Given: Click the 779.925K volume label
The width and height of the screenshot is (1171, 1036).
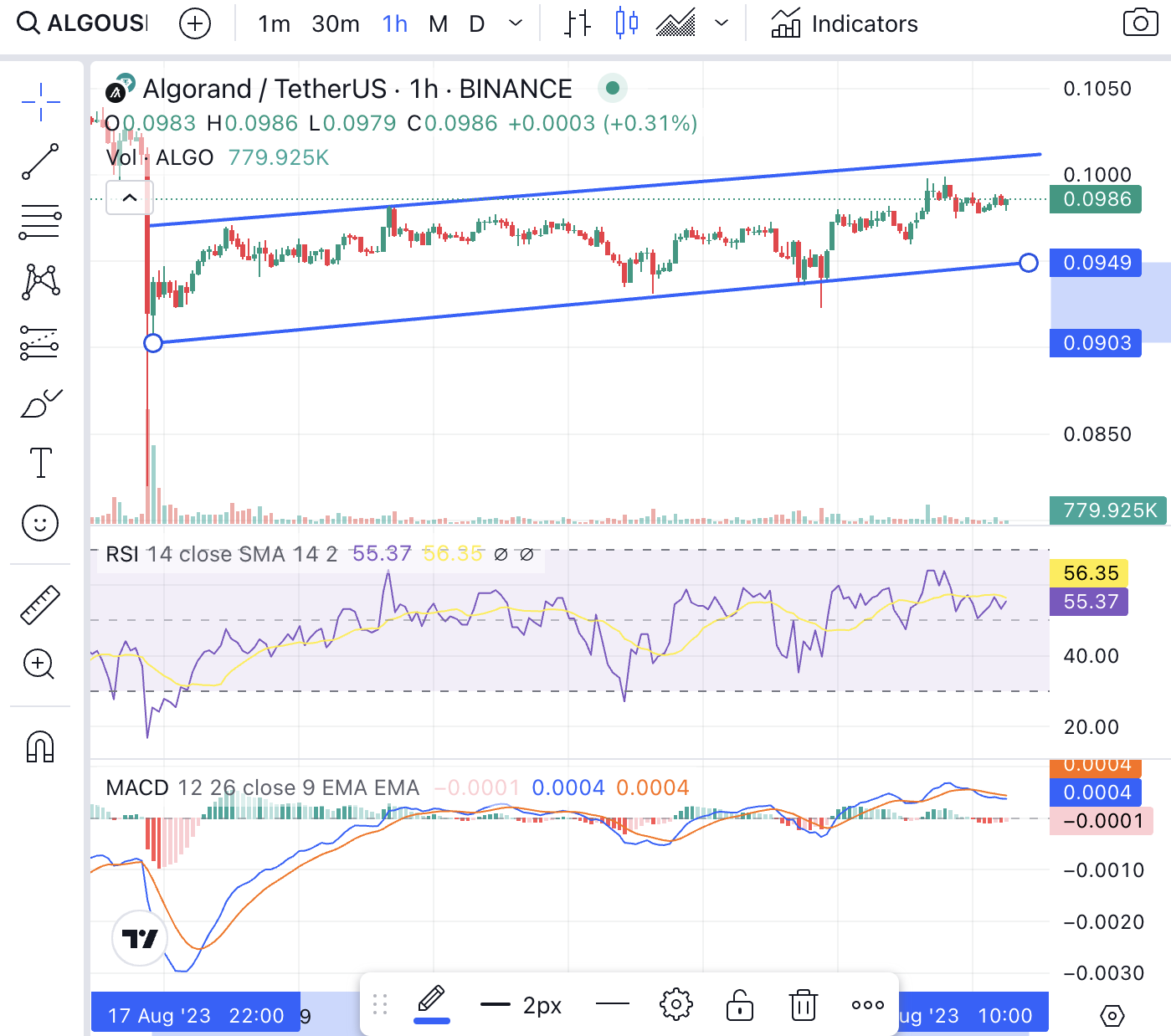Looking at the screenshot, I should tap(1108, 510).
